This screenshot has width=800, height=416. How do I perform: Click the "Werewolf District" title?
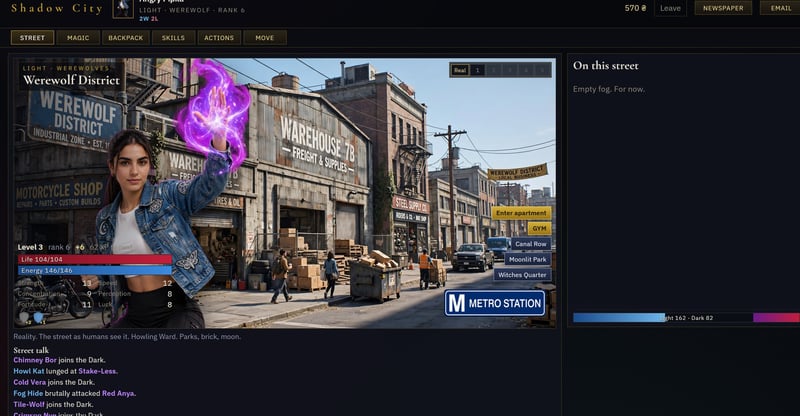[x=71, y=80]
